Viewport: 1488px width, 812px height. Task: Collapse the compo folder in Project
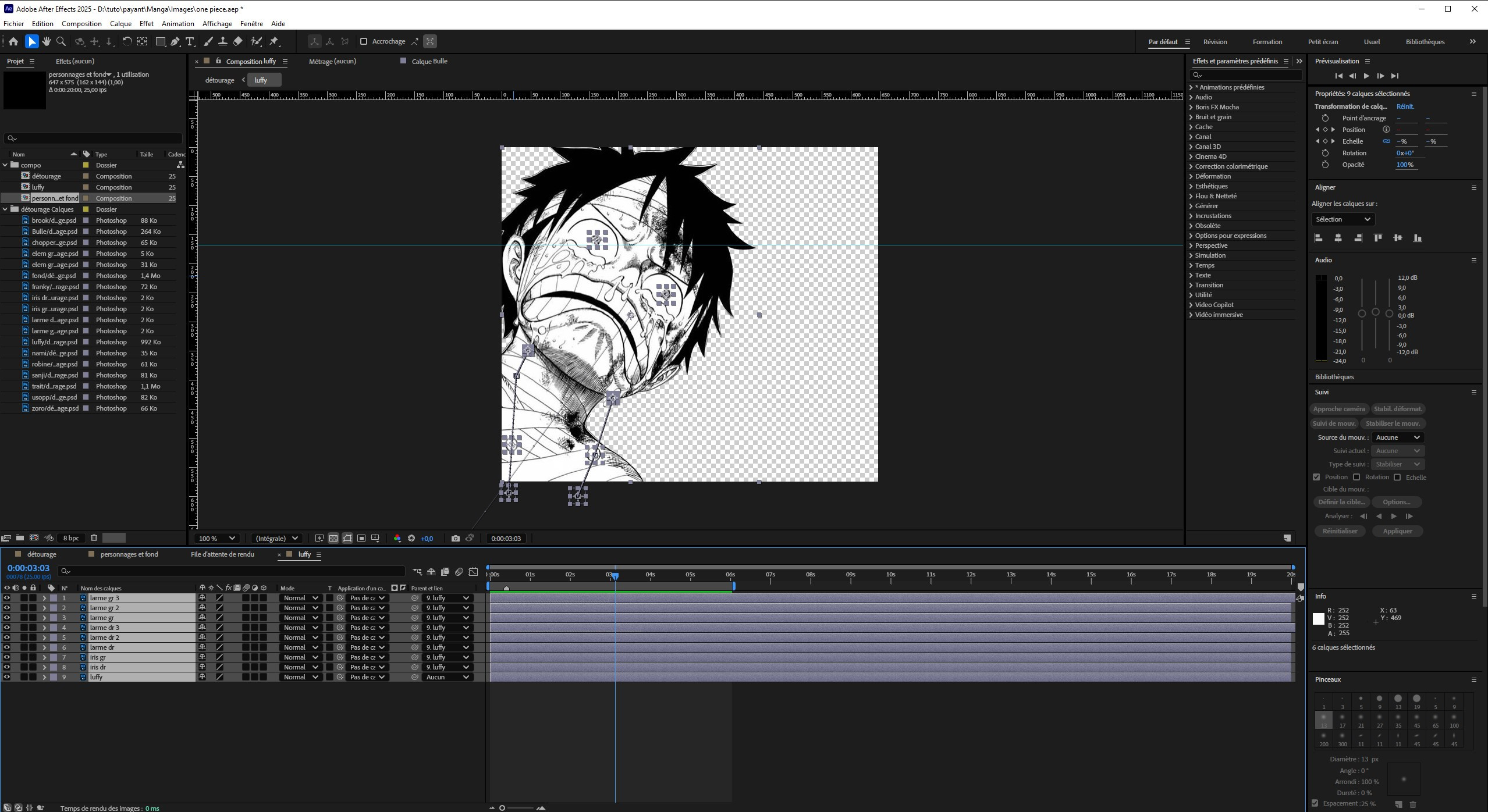5,165
